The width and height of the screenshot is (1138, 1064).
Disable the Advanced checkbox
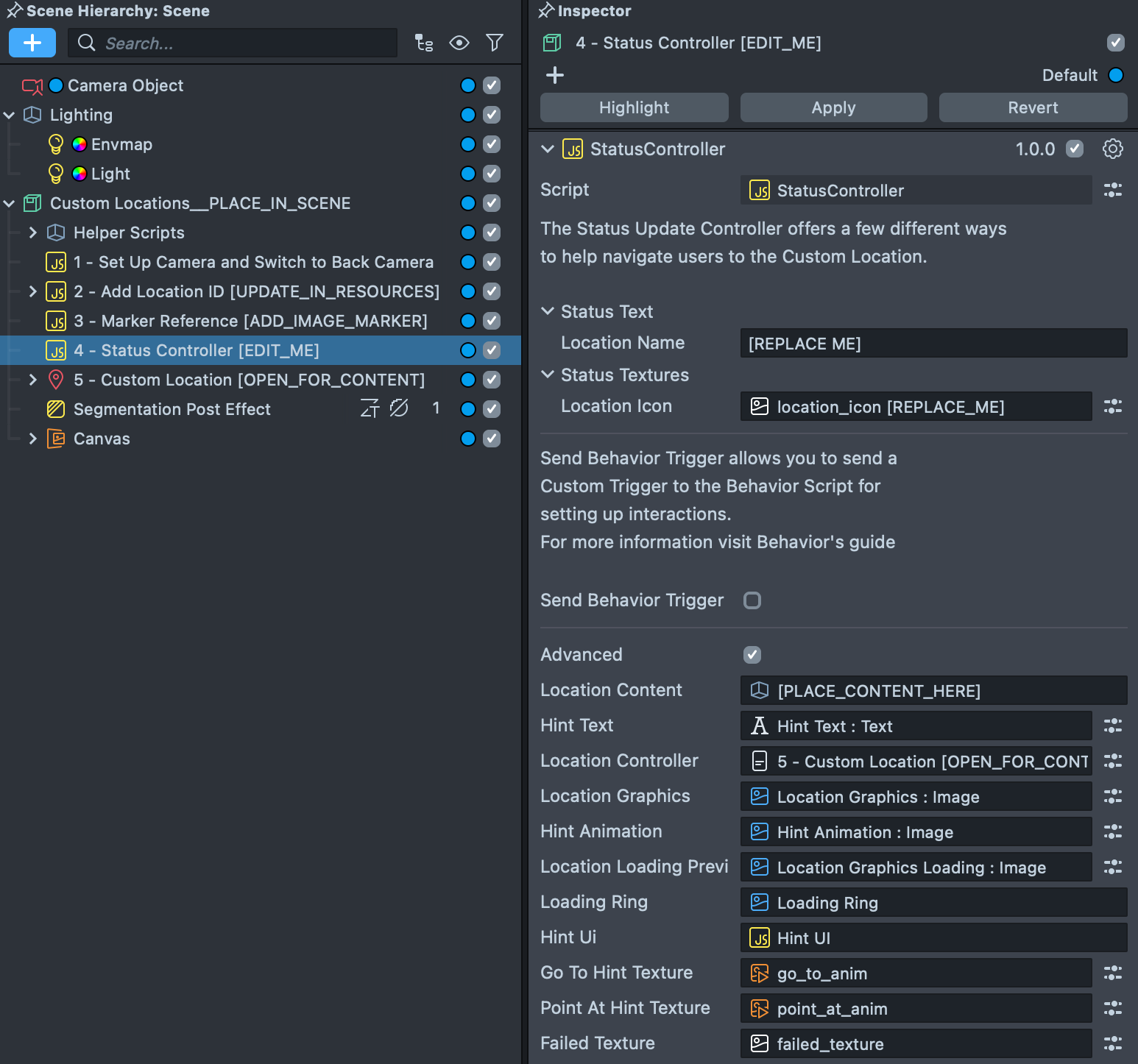coord(752,654)
